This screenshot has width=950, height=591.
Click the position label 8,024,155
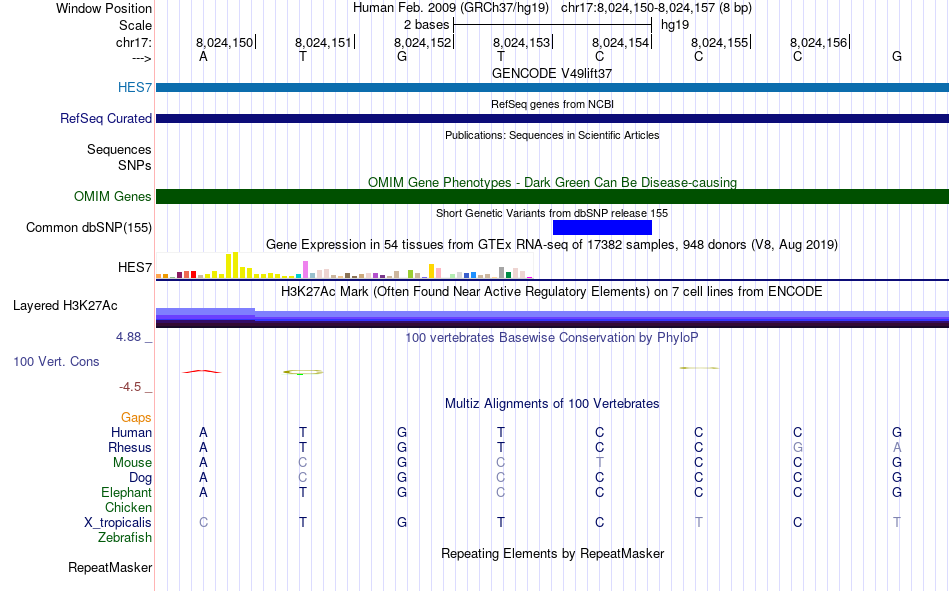coord(719,42)
